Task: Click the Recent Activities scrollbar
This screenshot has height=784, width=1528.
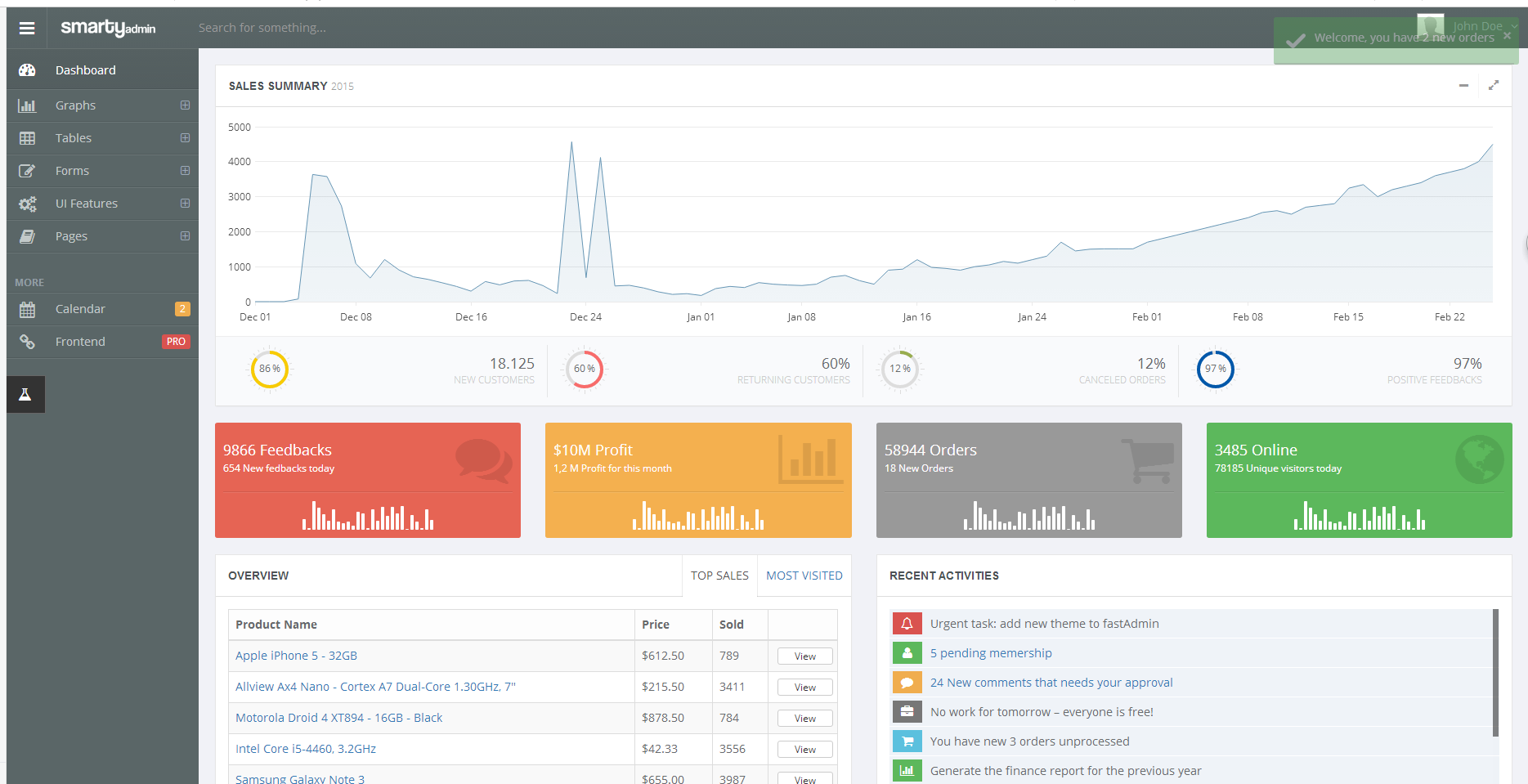Action: tap(1495, 673)
